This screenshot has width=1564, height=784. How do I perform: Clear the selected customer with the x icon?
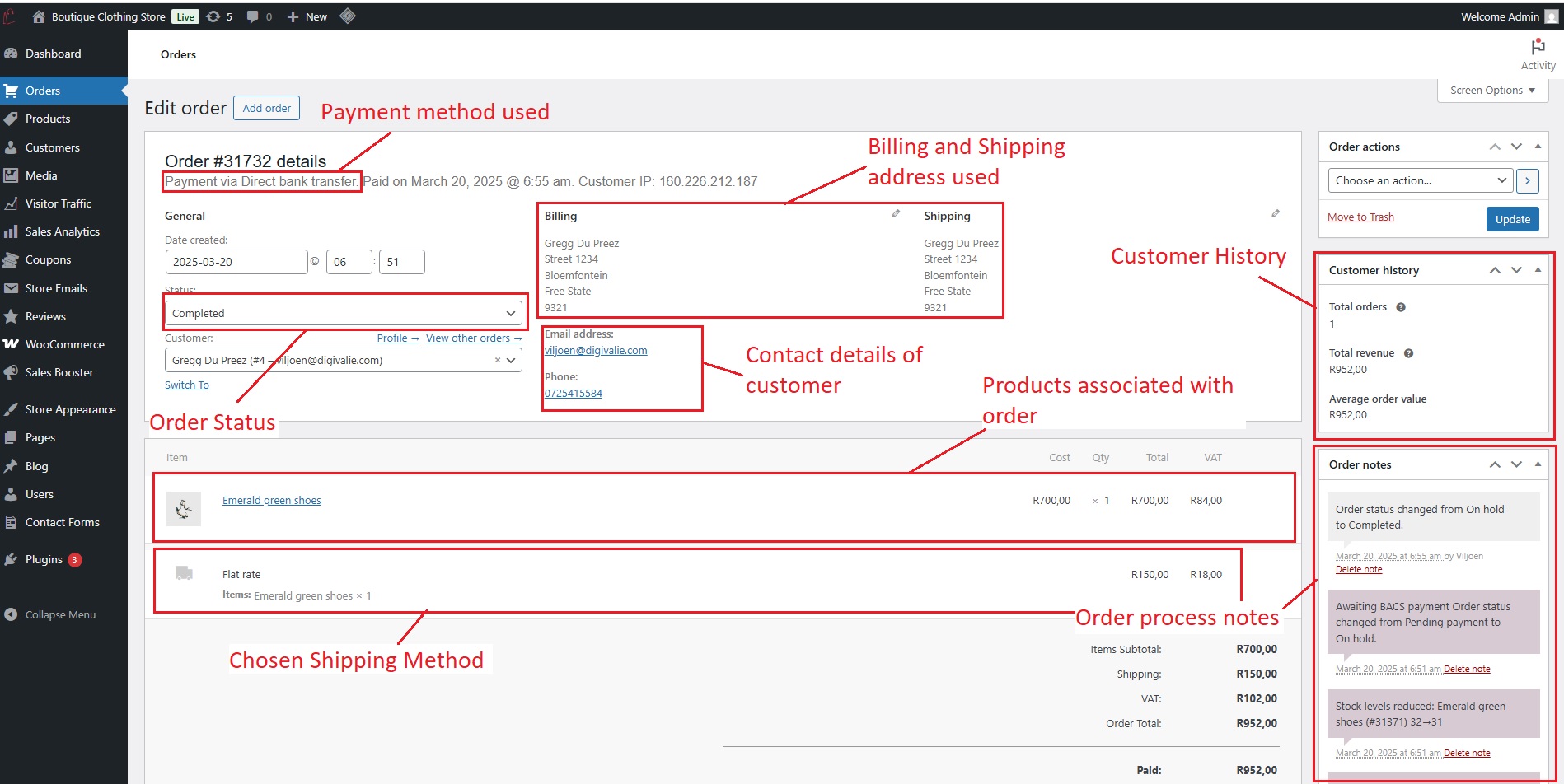(x=497, y=361)
